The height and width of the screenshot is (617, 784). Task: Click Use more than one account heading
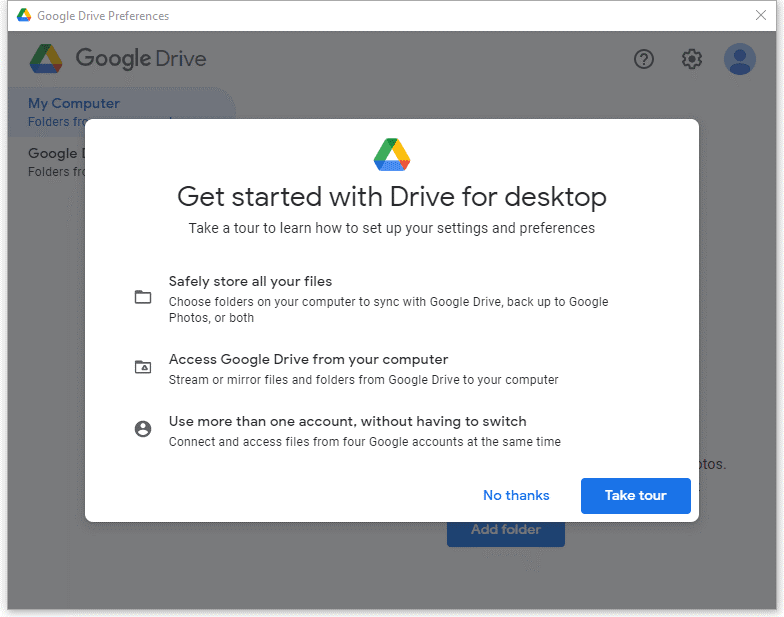coord(348,422)
